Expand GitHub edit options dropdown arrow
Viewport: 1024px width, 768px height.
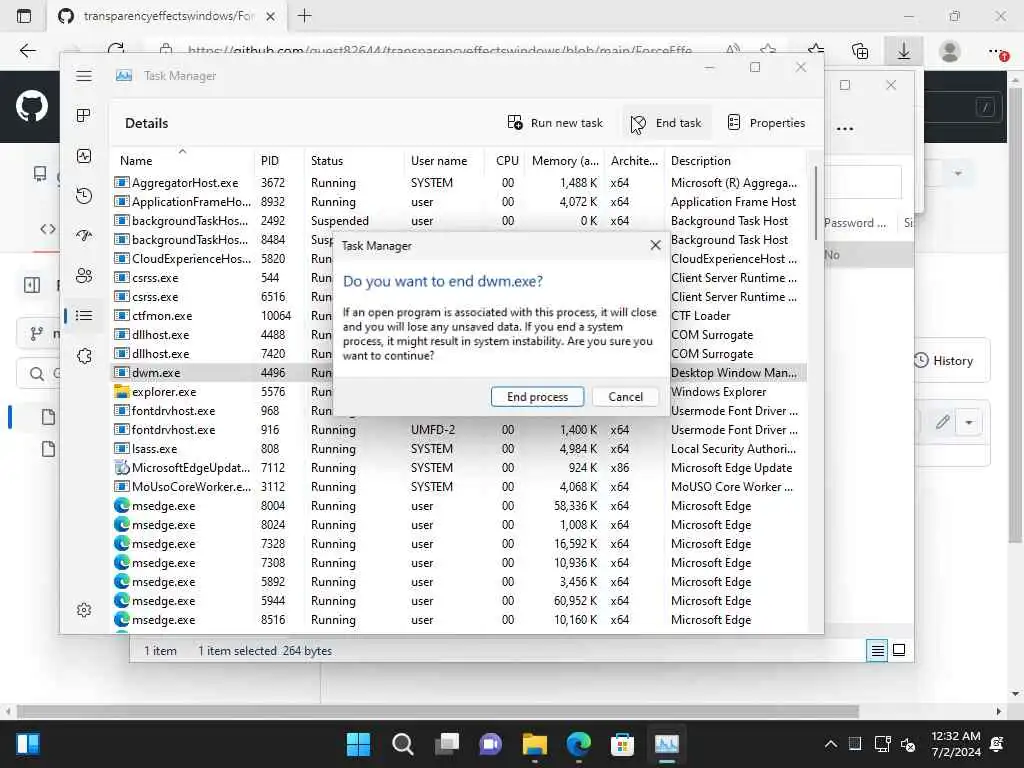[x=969, y=423]
